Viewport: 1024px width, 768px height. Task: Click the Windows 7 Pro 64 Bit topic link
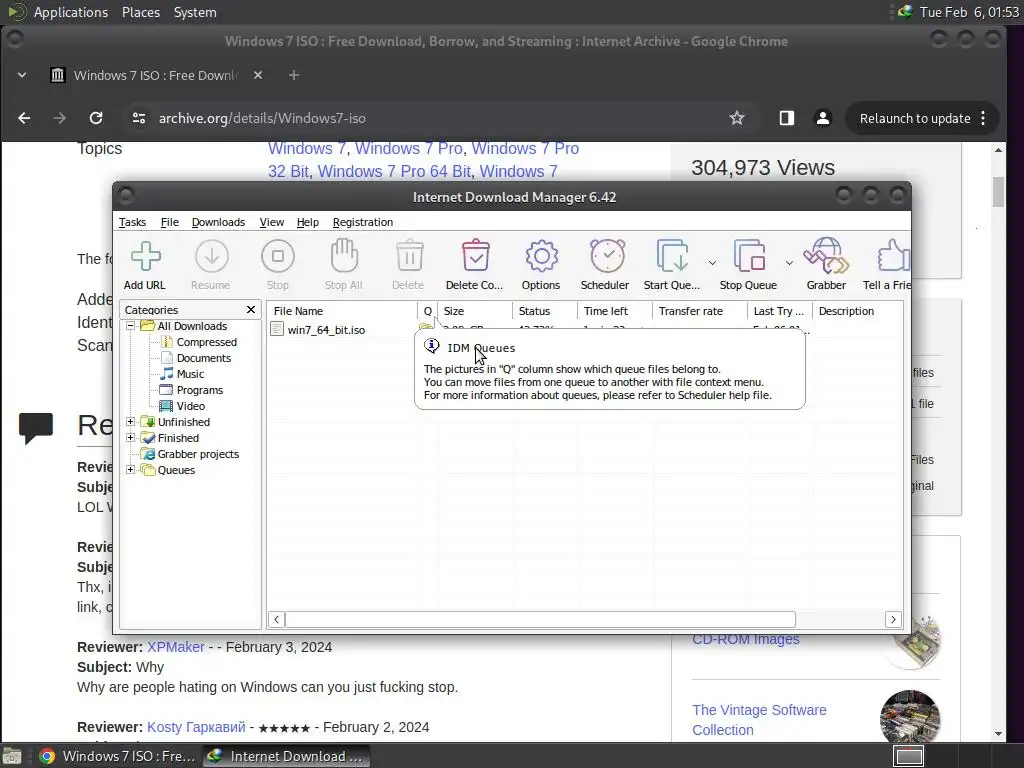(x=394, y=171)
